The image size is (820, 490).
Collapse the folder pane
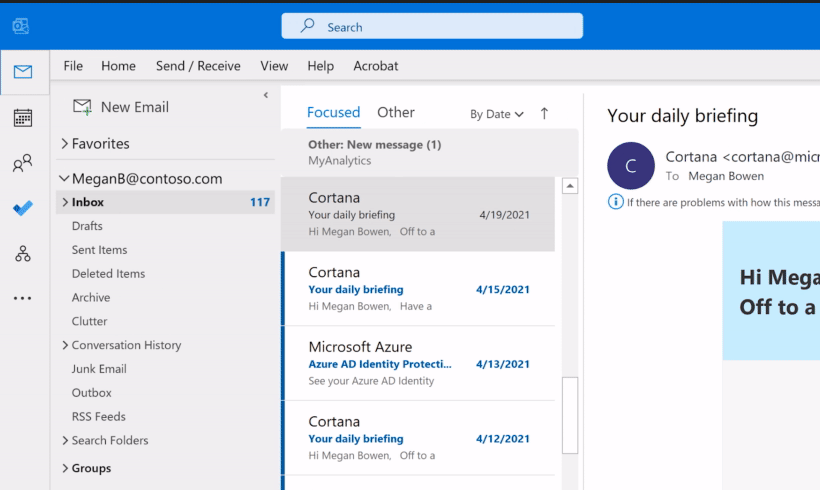[x=265, y=95]
